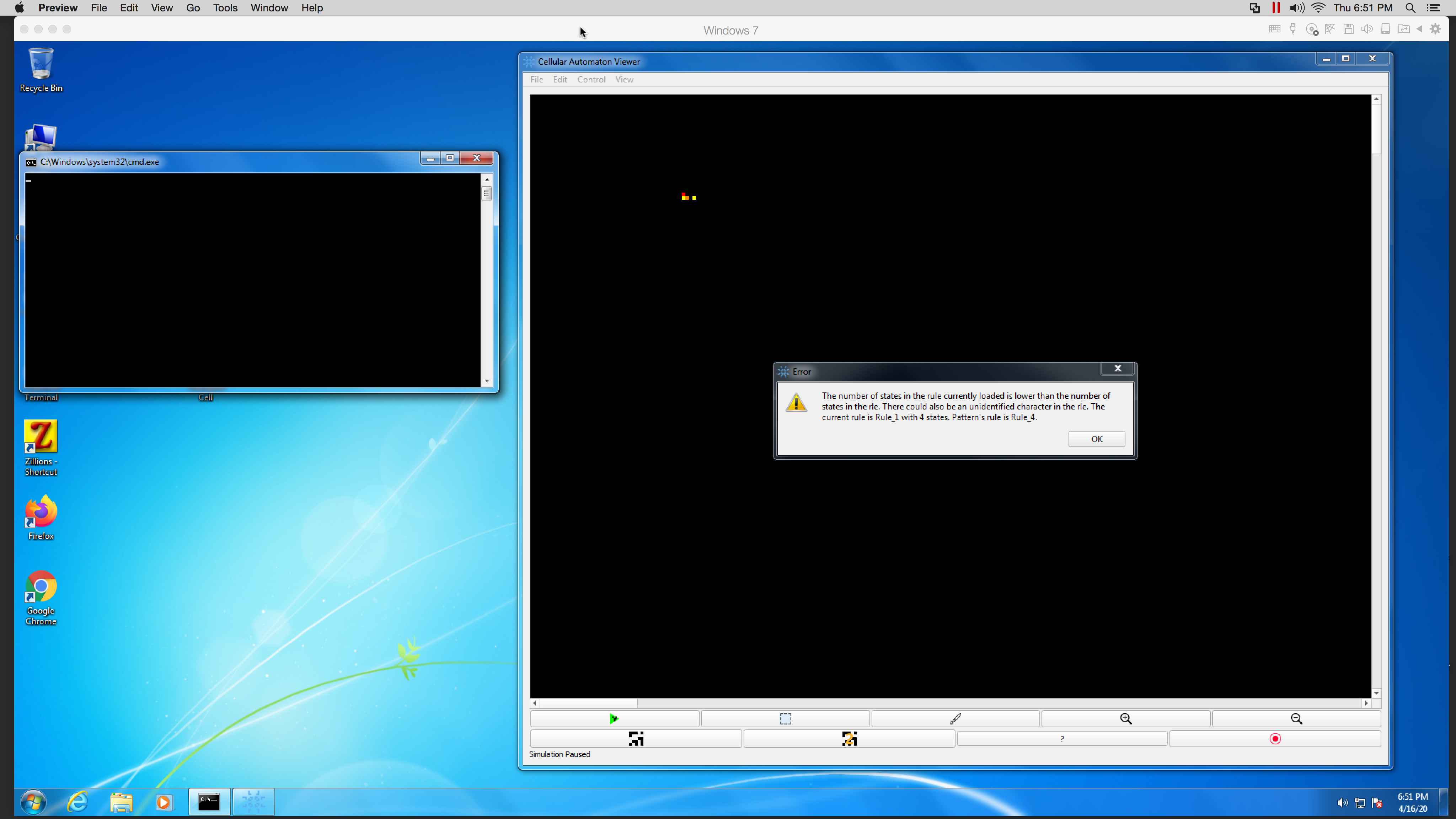Click the zoom out magnifier button

tap(1296, 718)
